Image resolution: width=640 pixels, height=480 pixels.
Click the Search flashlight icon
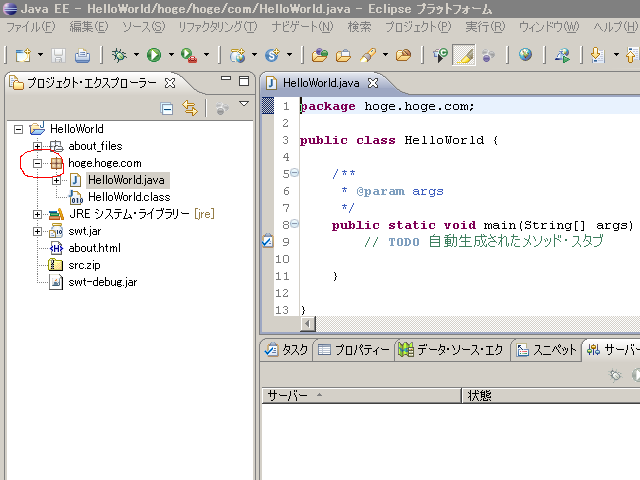point(368,55)
